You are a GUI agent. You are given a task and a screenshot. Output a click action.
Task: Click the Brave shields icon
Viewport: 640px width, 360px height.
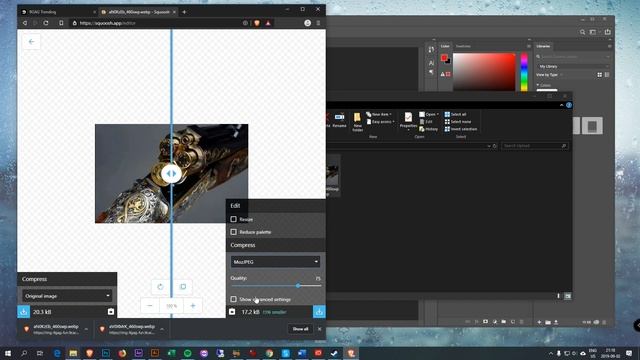[257, 23]
